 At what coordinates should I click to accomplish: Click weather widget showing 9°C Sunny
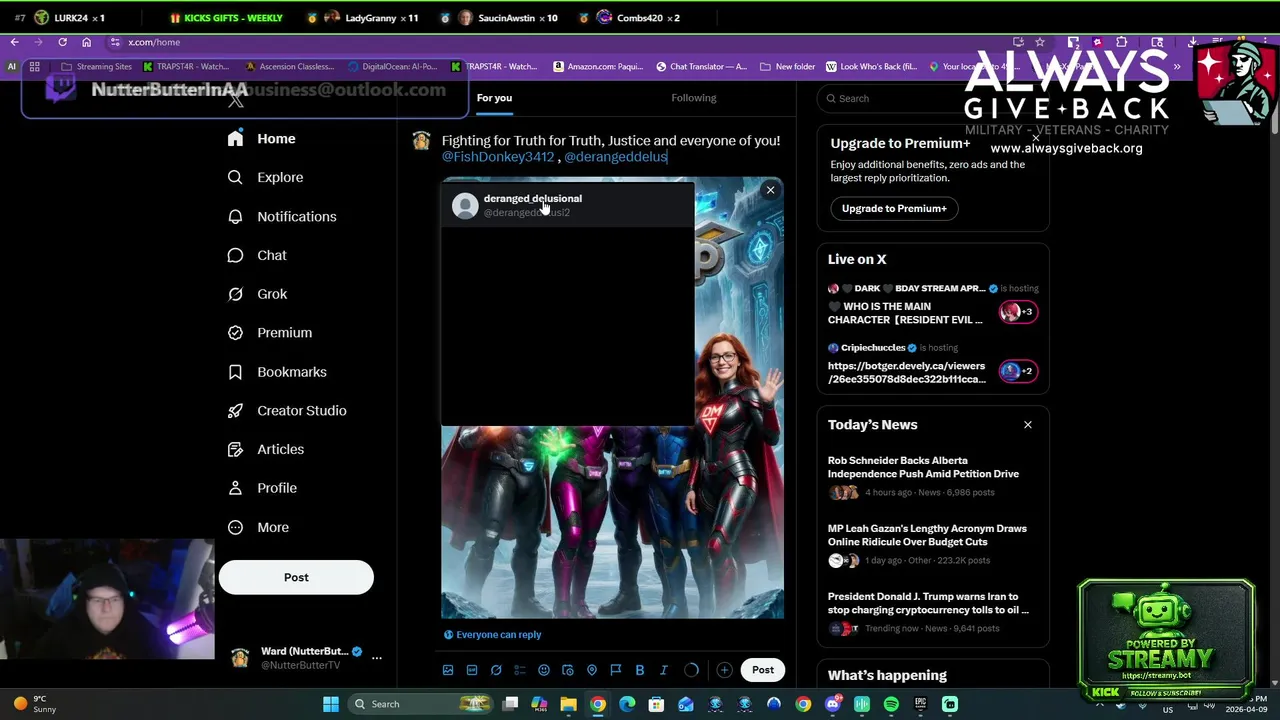[33, 704]
